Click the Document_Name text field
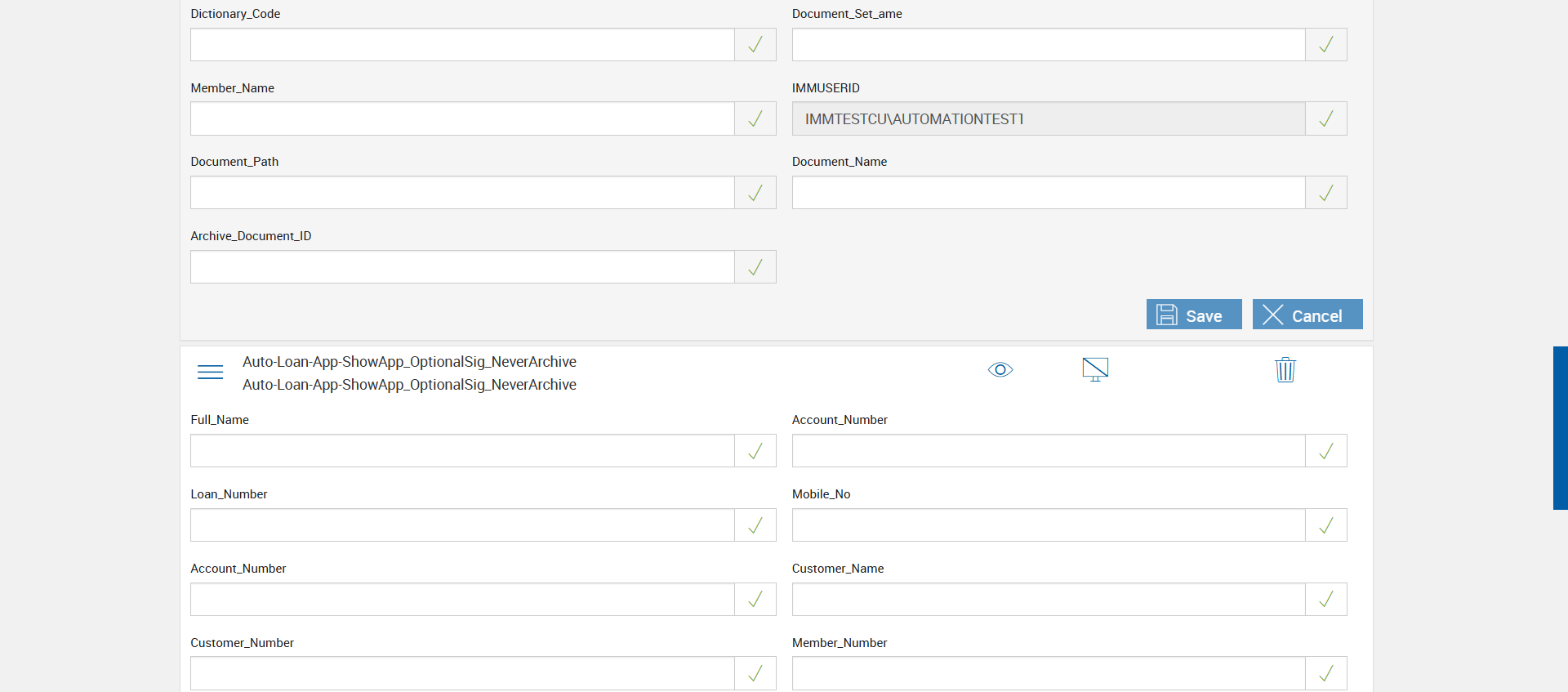The width and height of the screenshot is (1568, 692). coord(1048,193)
